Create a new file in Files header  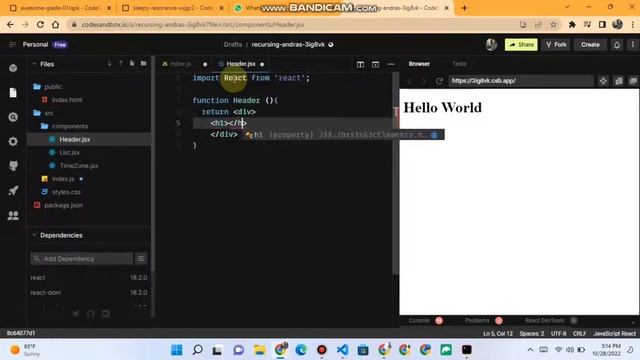[x=132, y=64]
